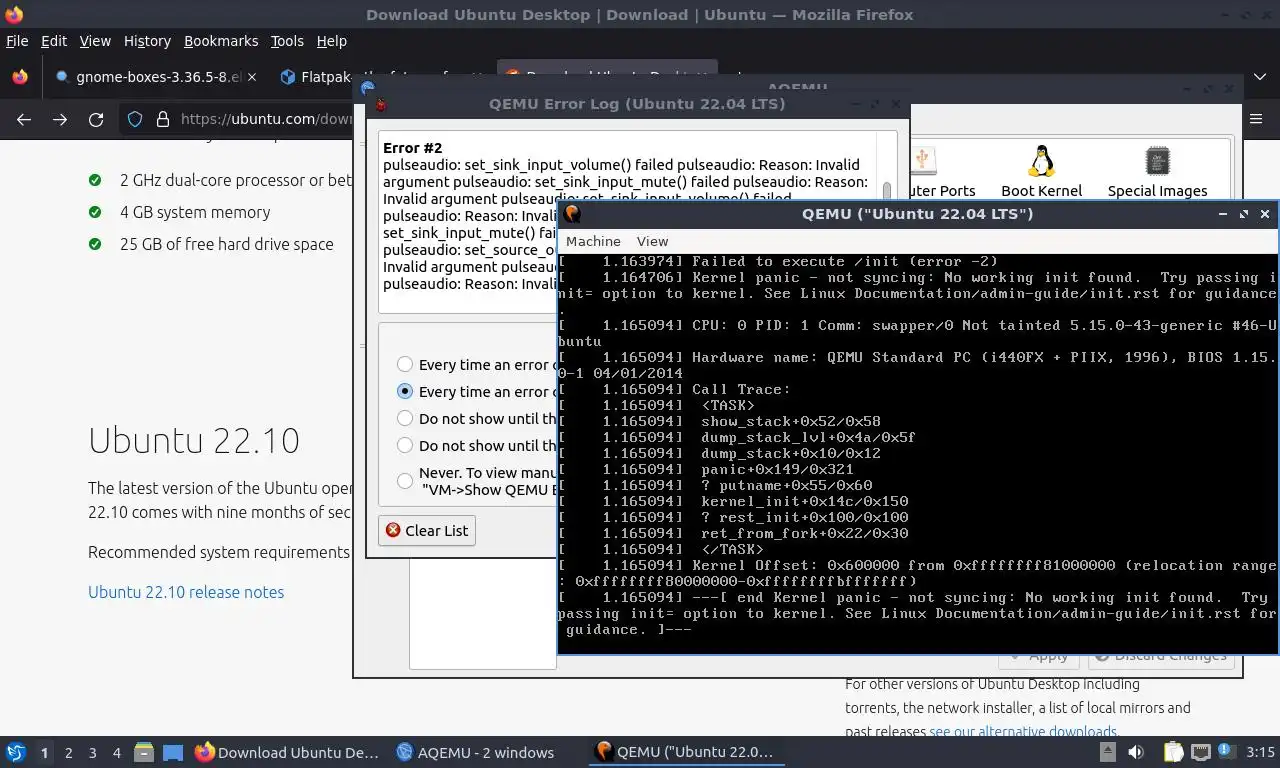
Task: Click the Ubuntu URL address bar
Action: (267, 119)
